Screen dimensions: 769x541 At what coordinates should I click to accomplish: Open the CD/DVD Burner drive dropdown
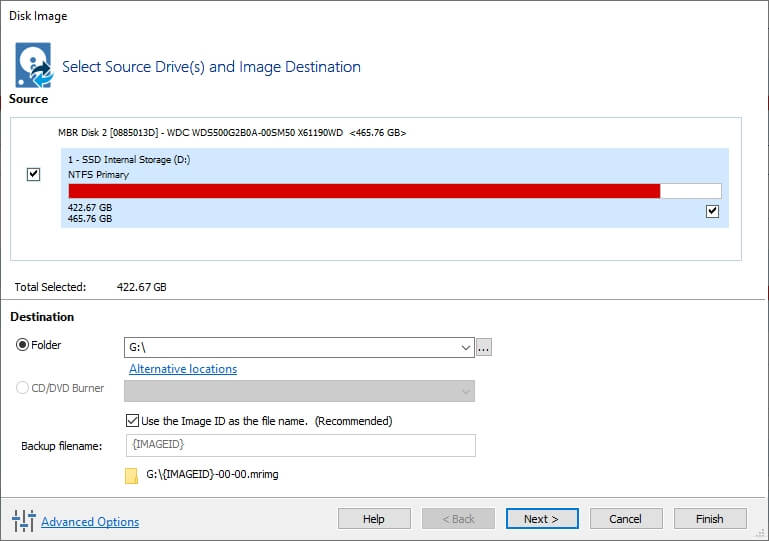pyautogui.click(x=299, y=391)
